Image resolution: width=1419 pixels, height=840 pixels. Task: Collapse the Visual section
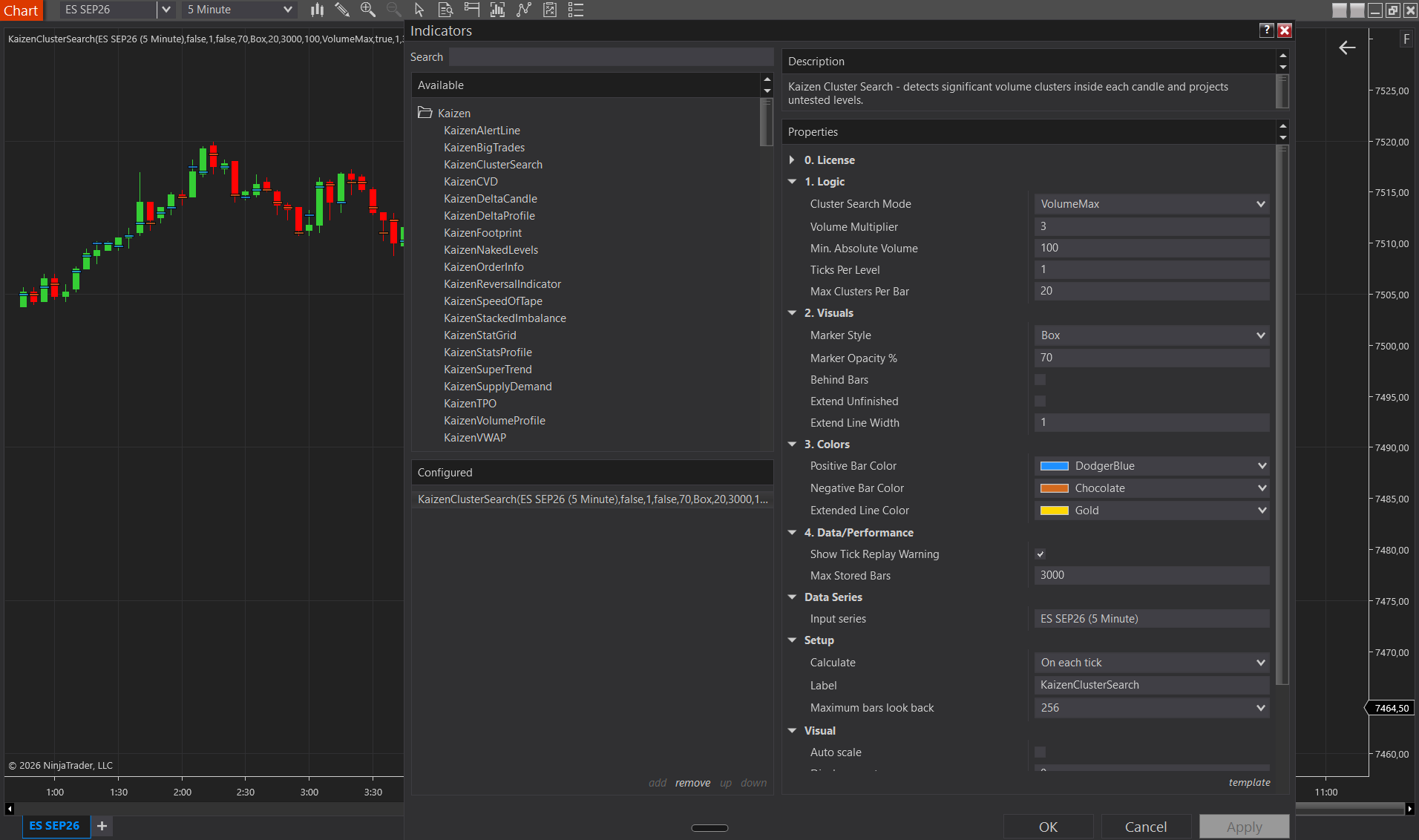pos(792,731)
